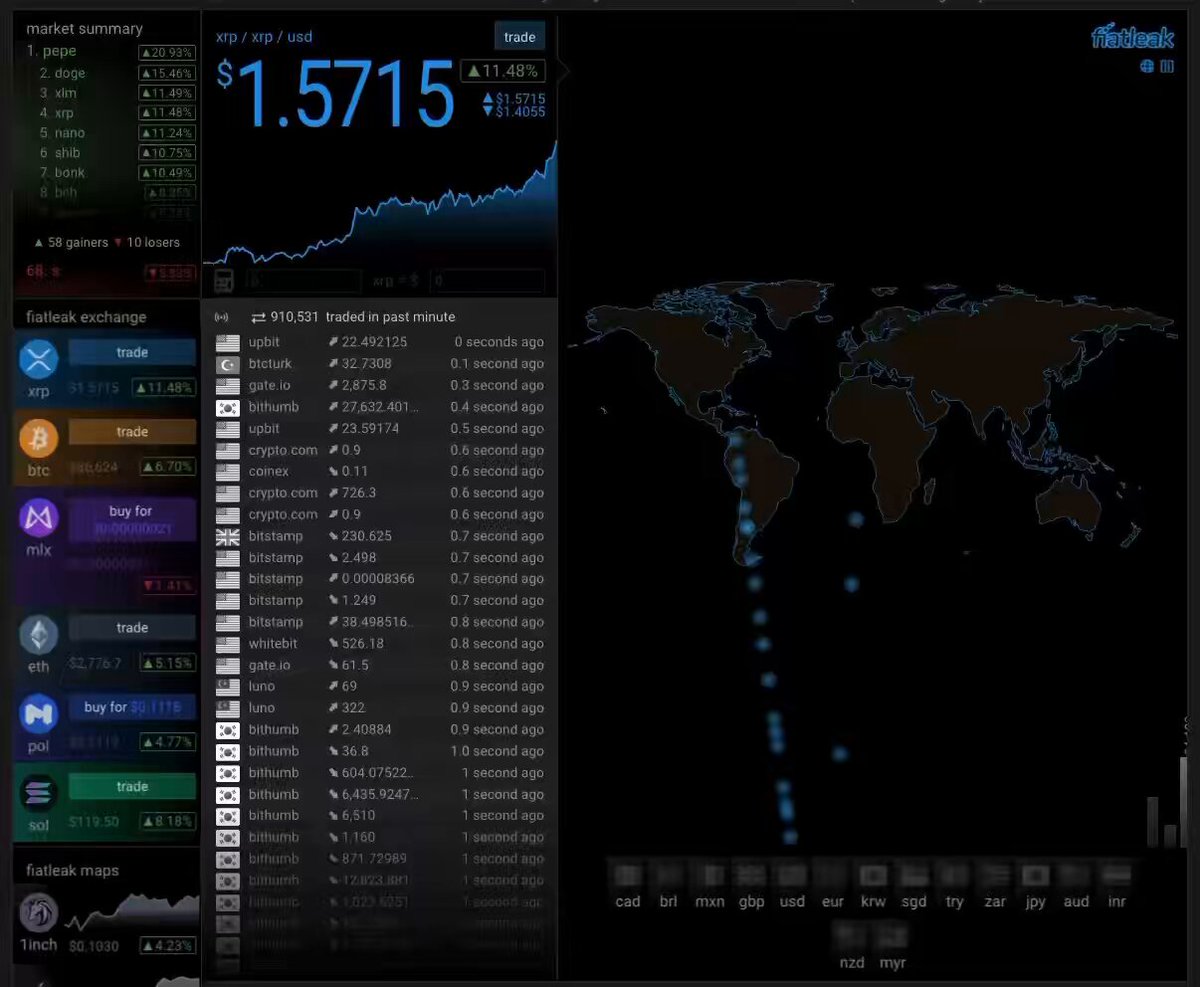The image size is (1200, 987).
Task: Click the xrp amount input field
Action: click(304, 281)
